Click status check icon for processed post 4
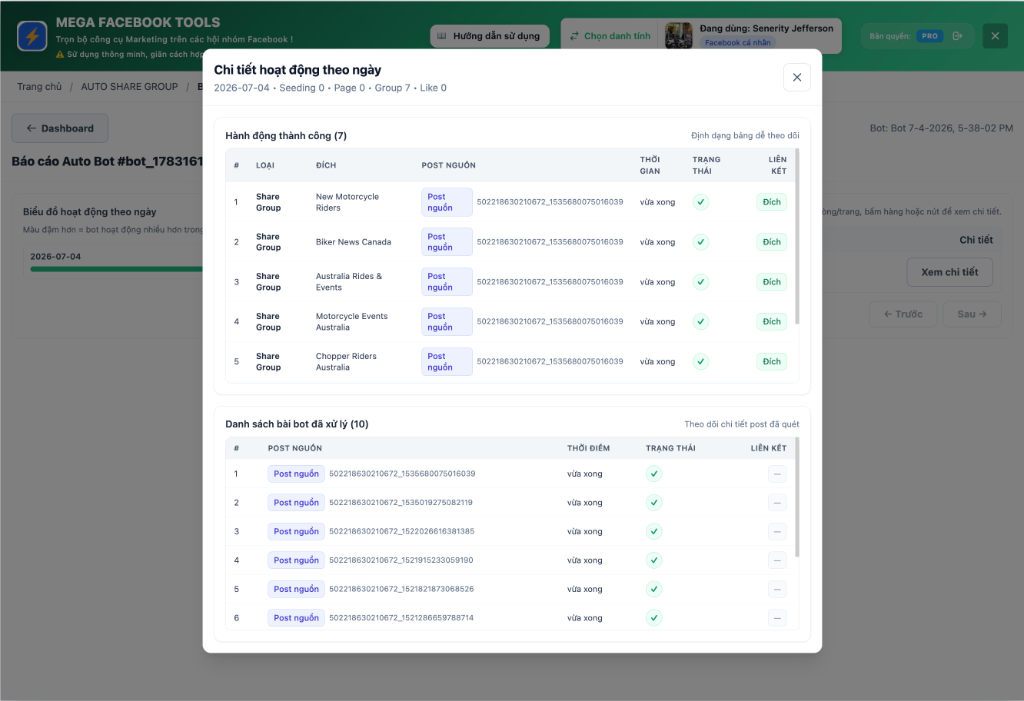The height and width of the screenshot is (701, 1024). click(x=654, y=560)
